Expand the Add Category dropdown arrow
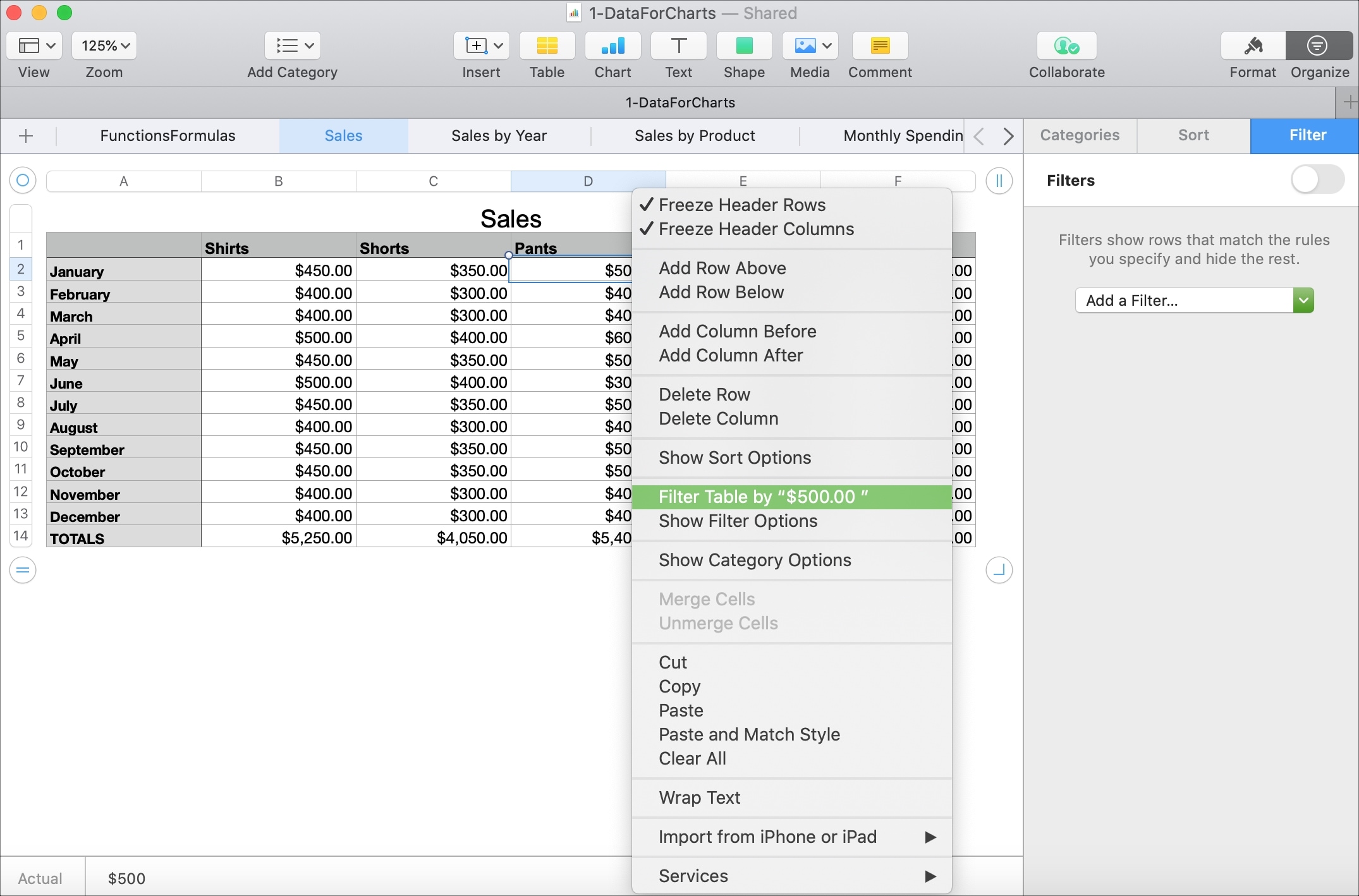 point(309,45)
